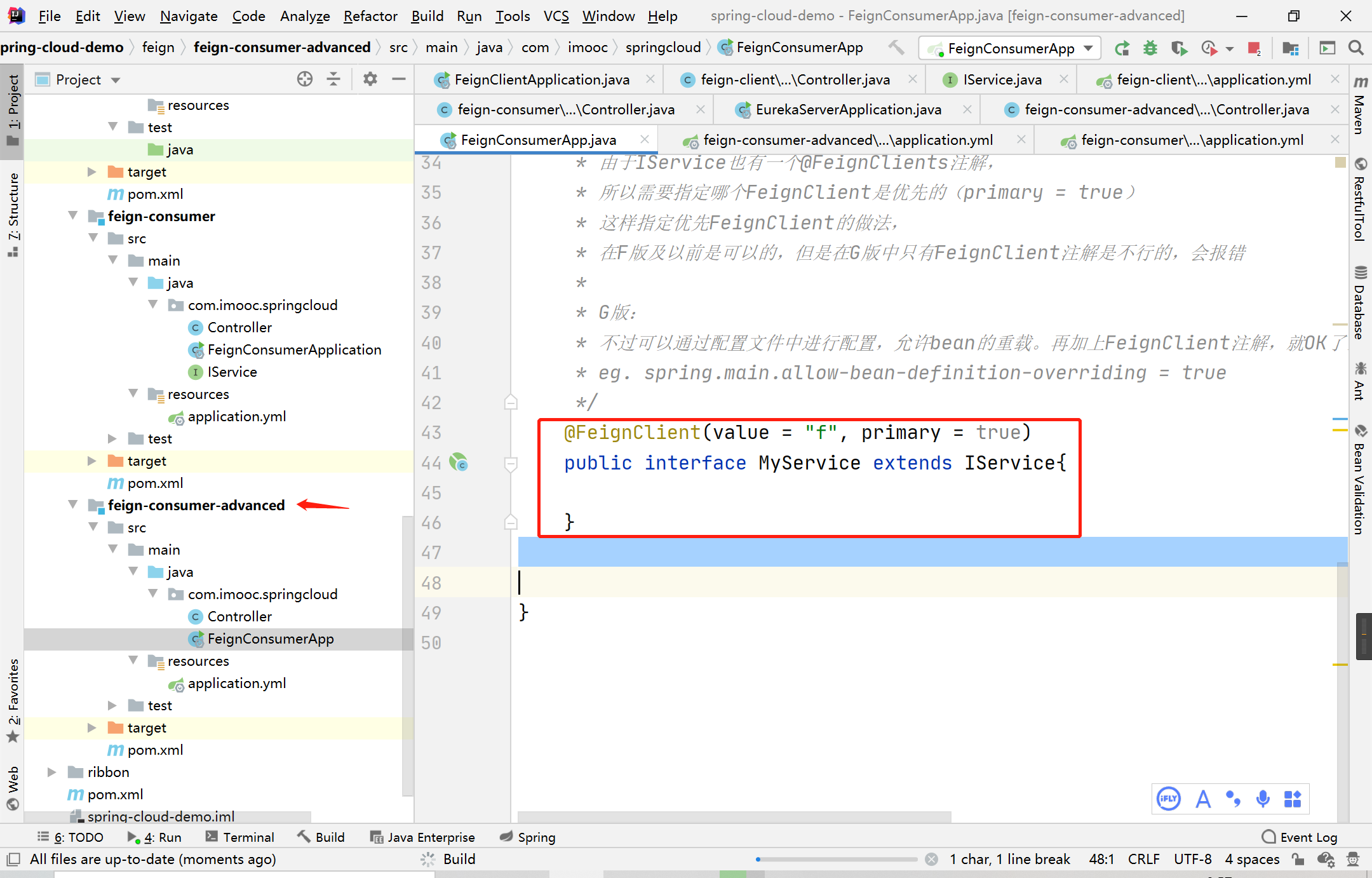The width and height of the screenshot is (1372, 878).
Task: Open the Terminal tool window
Action: pyautogui.click(x=239, y=837)
